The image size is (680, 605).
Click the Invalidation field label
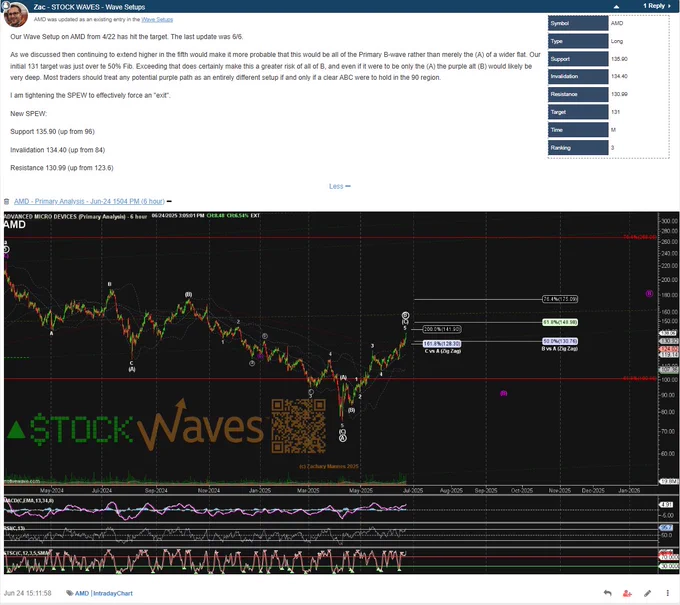pos(578,76)
